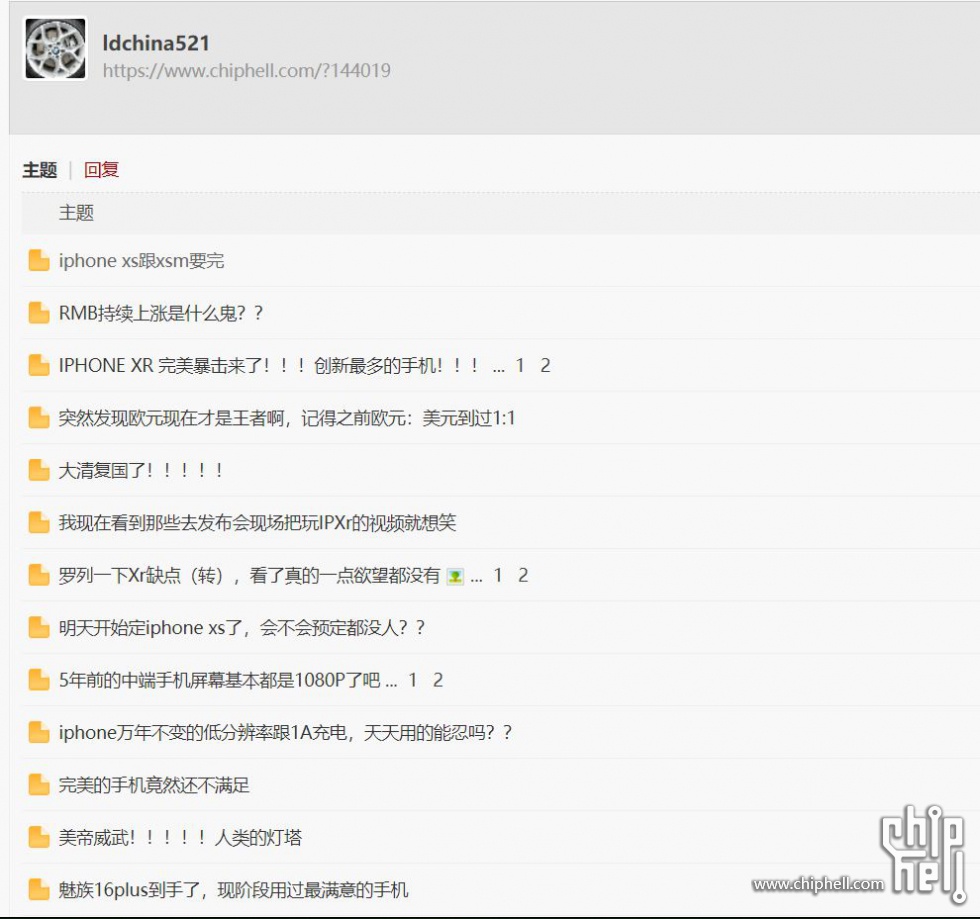Click folder icon beside 我现在看到那些去发布会现场
Viewport: 980px width, 919px height.
coord(39,523)
